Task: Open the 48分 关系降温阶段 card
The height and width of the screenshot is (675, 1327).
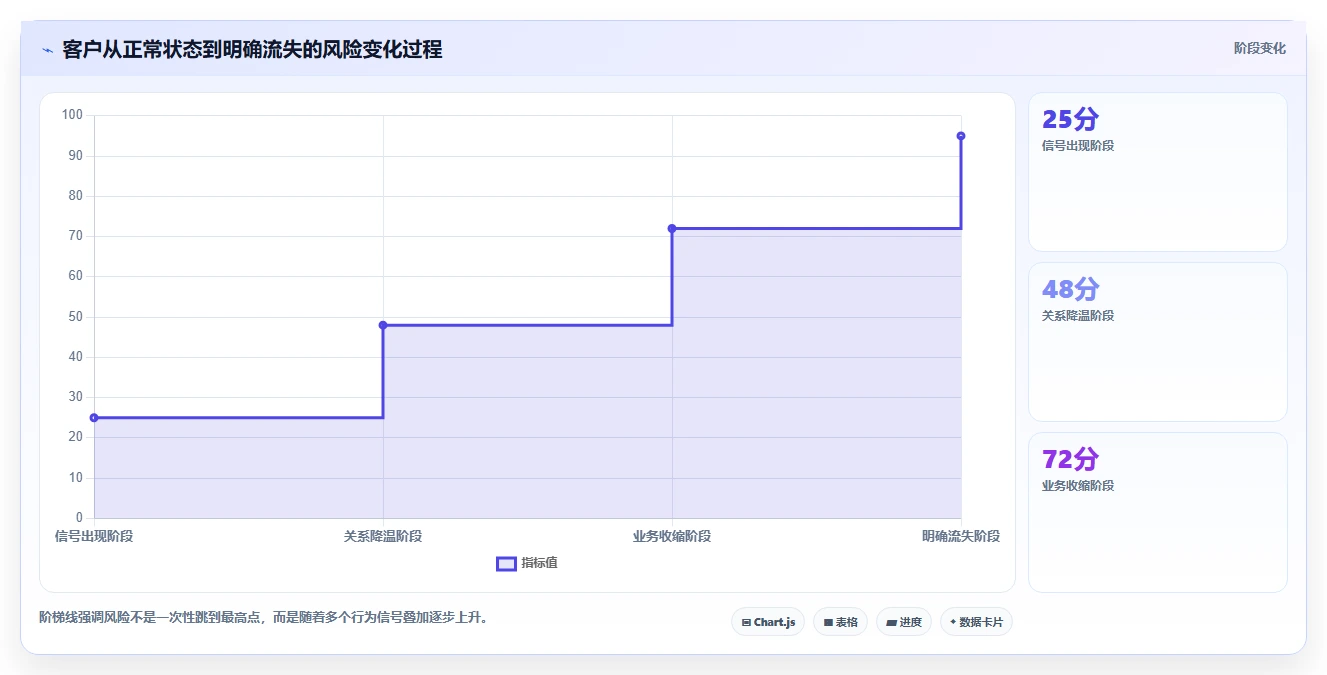Action: (1158, 342)
